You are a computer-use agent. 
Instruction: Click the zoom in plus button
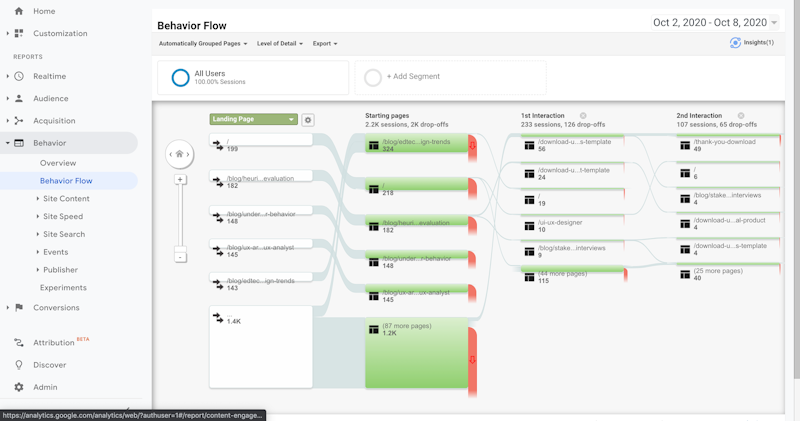tap(180, 180)
